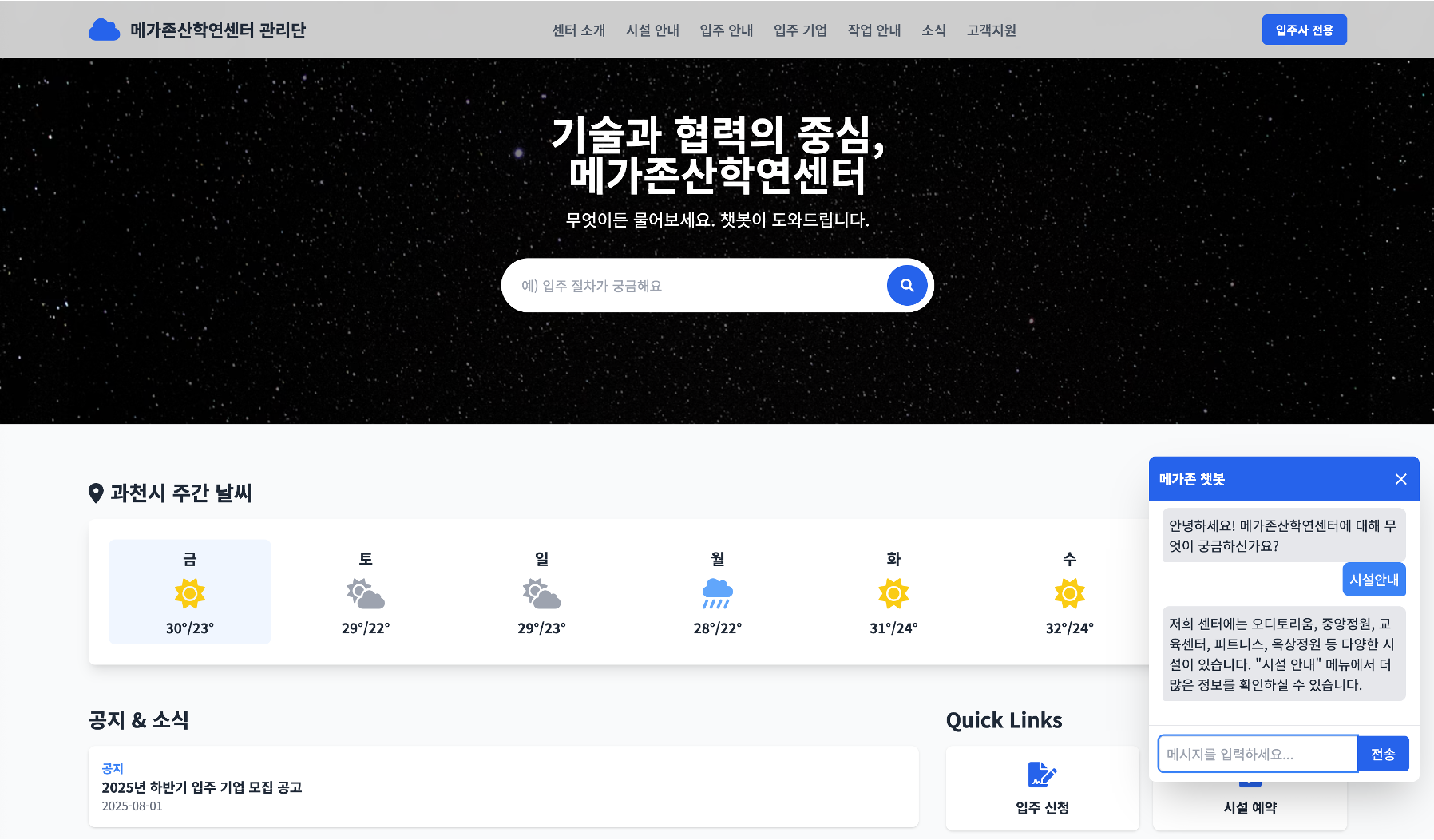Select Wednesday's sunny weather icon
This screenshot has height=840, width=1434.
1069,594
